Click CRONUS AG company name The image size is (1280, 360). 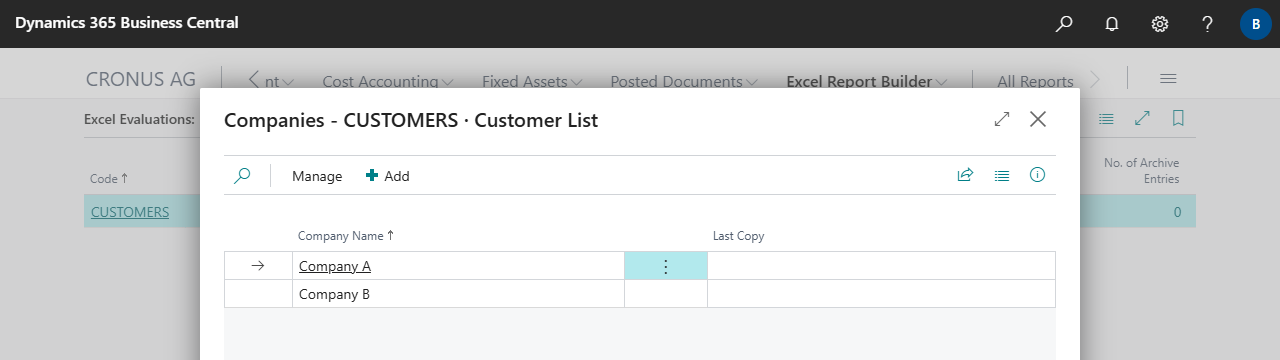[141, 79]
